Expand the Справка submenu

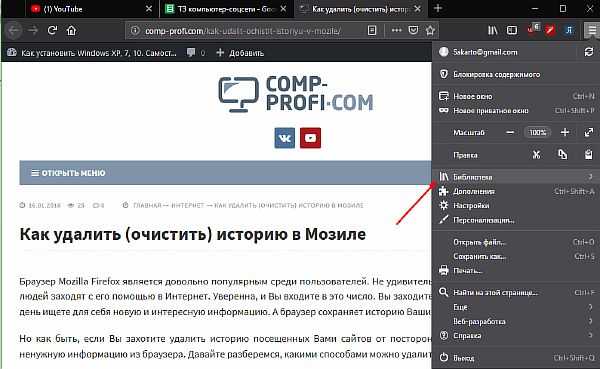coord(515,336)
